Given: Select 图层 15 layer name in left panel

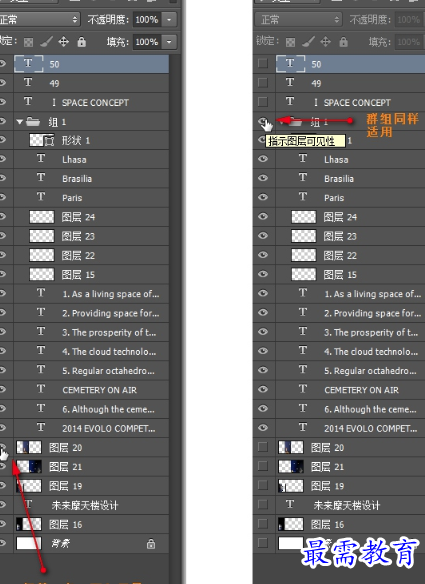Looking at the screenshot, I should [x=78, y=274].
